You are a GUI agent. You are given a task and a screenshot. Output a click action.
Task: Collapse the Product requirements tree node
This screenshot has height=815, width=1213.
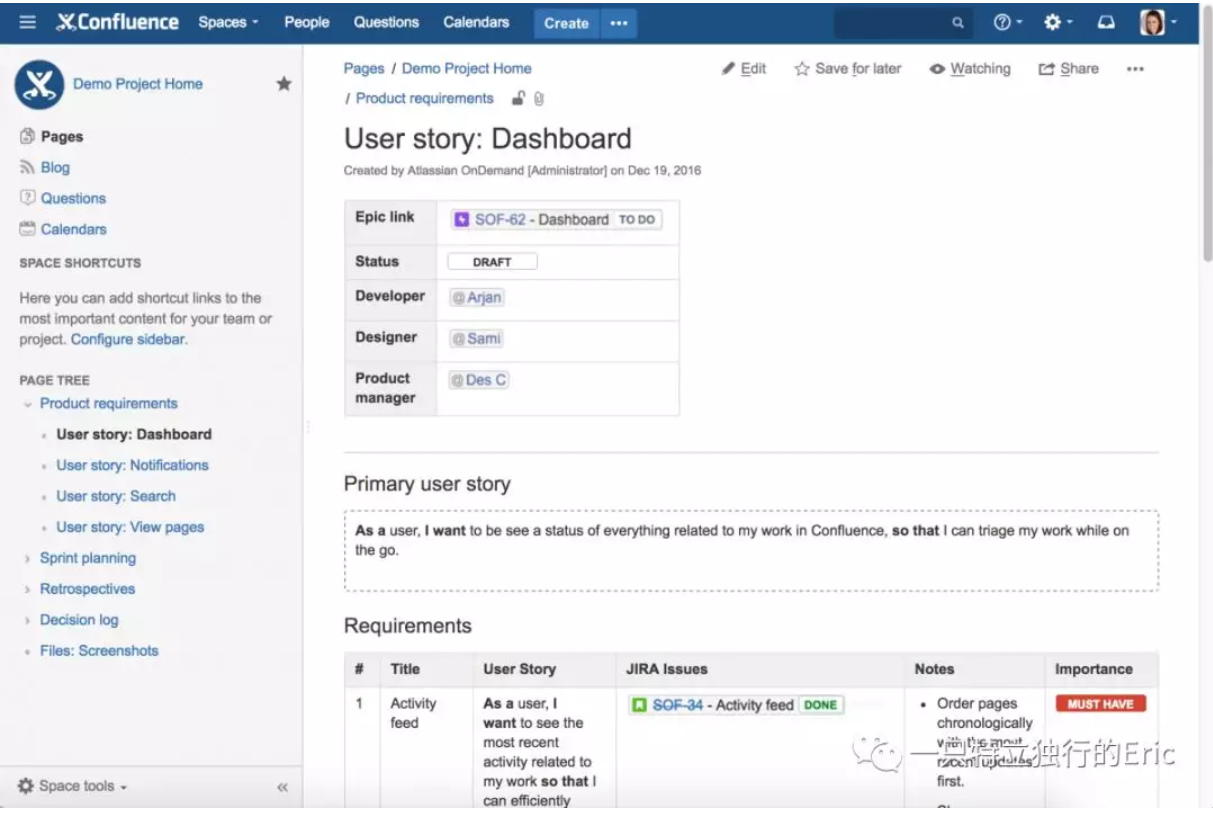(27, 404)
